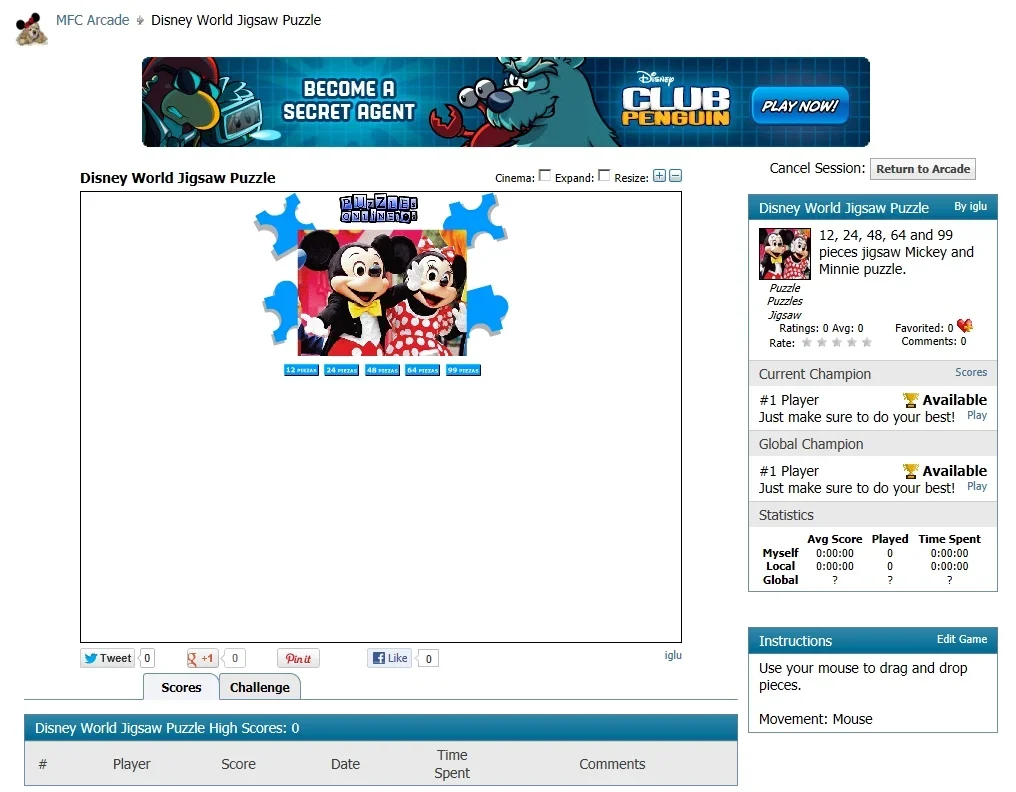The width and height of the screenshot is (1016, 792).
Task: Click the Google +1 count bubble
Action: click(x=235, y=658)
